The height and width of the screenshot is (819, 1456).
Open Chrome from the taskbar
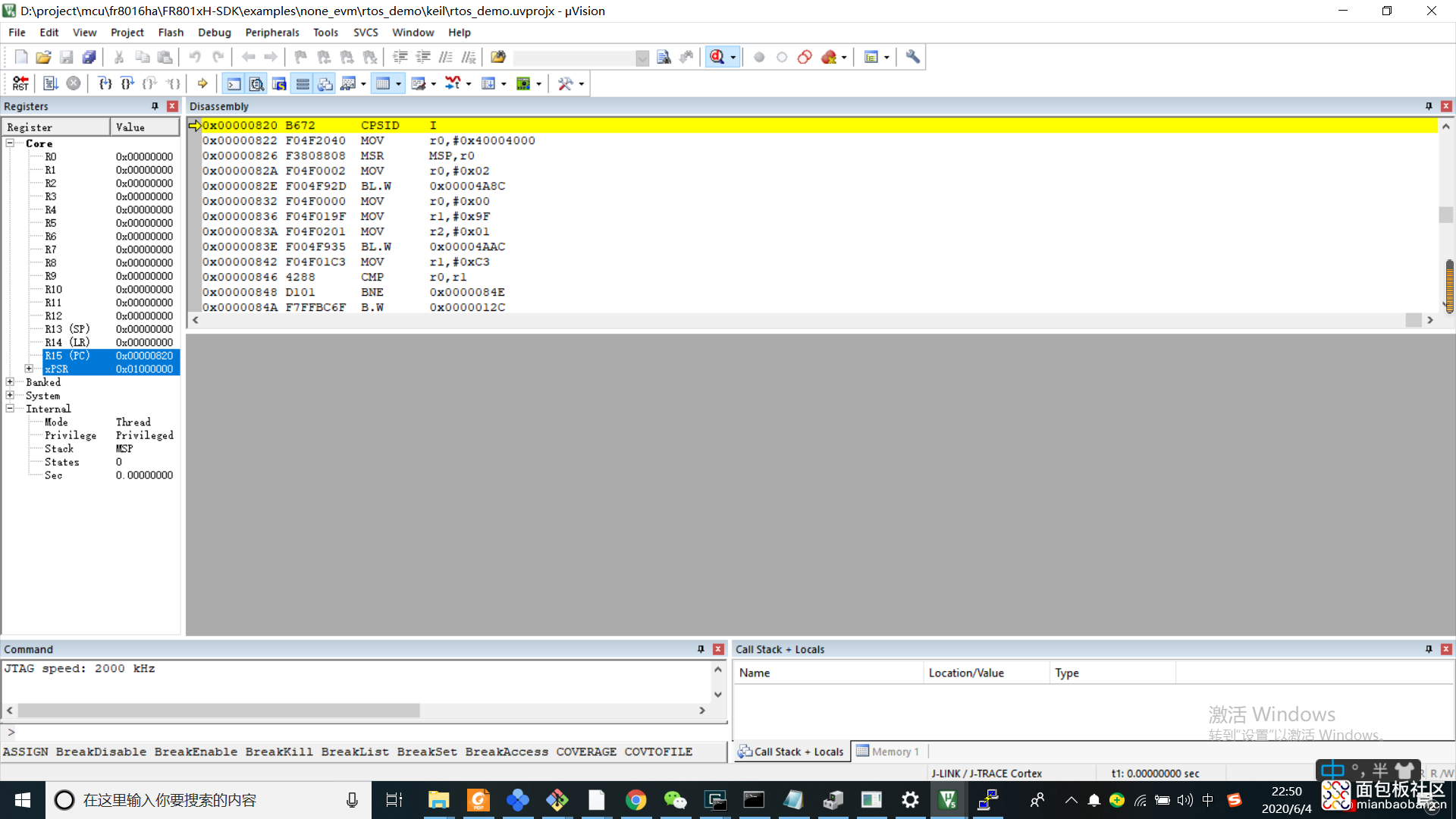click(635, 800)
